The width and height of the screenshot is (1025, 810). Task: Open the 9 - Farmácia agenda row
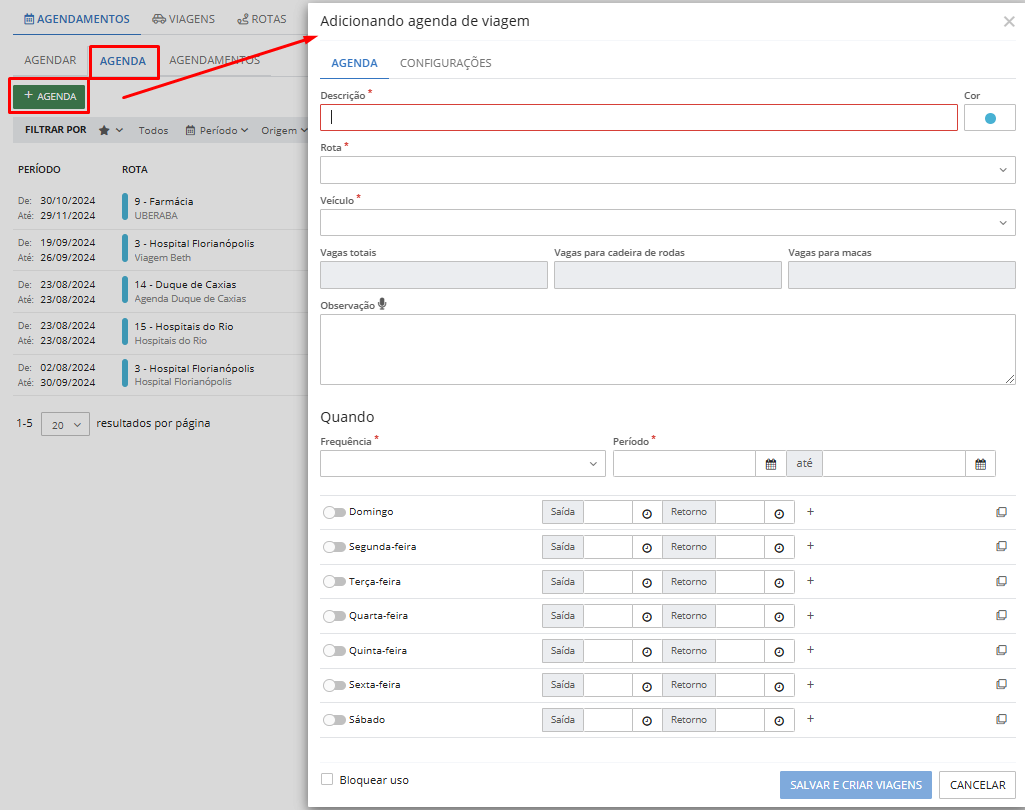point(160,208)
